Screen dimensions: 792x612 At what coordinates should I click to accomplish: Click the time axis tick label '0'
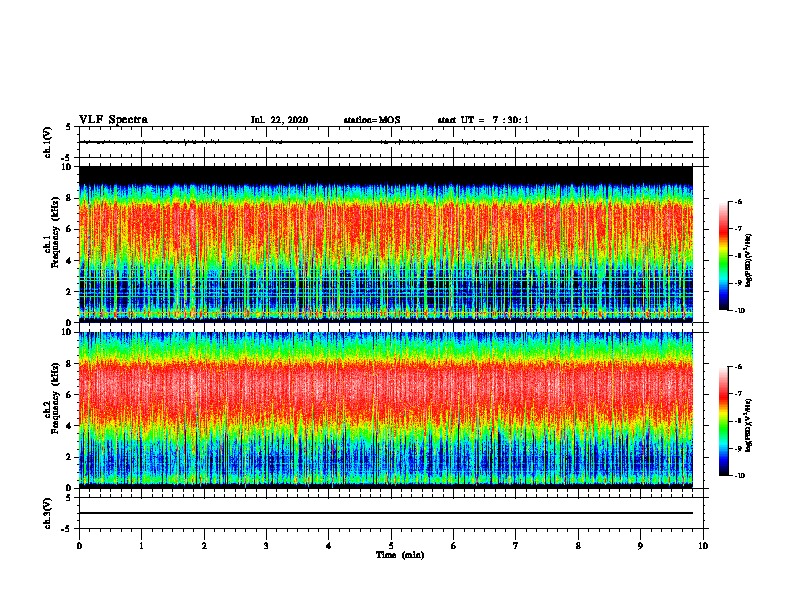[x=79, y=546]
